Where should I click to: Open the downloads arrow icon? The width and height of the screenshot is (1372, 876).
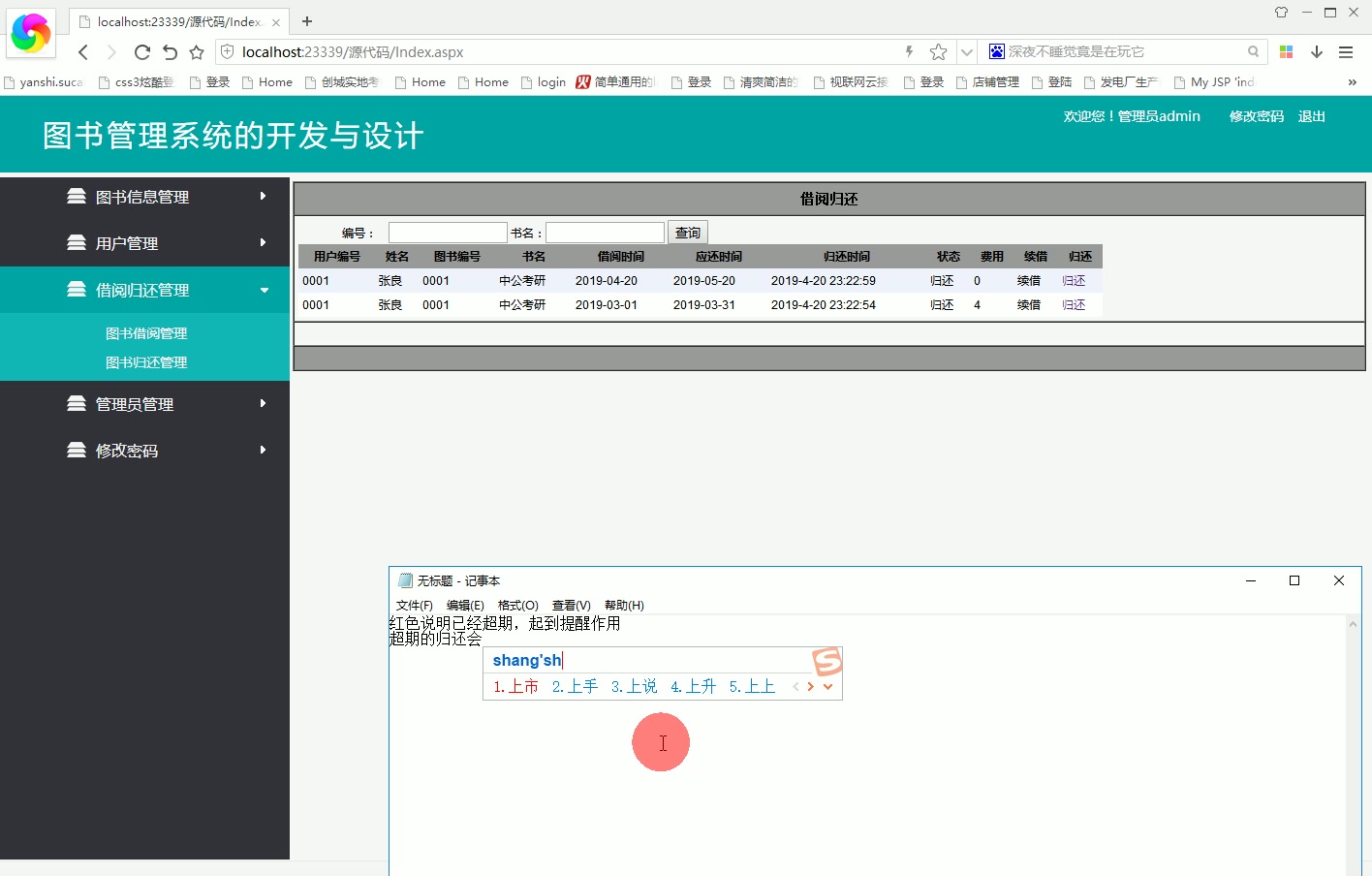(1317, 52)
